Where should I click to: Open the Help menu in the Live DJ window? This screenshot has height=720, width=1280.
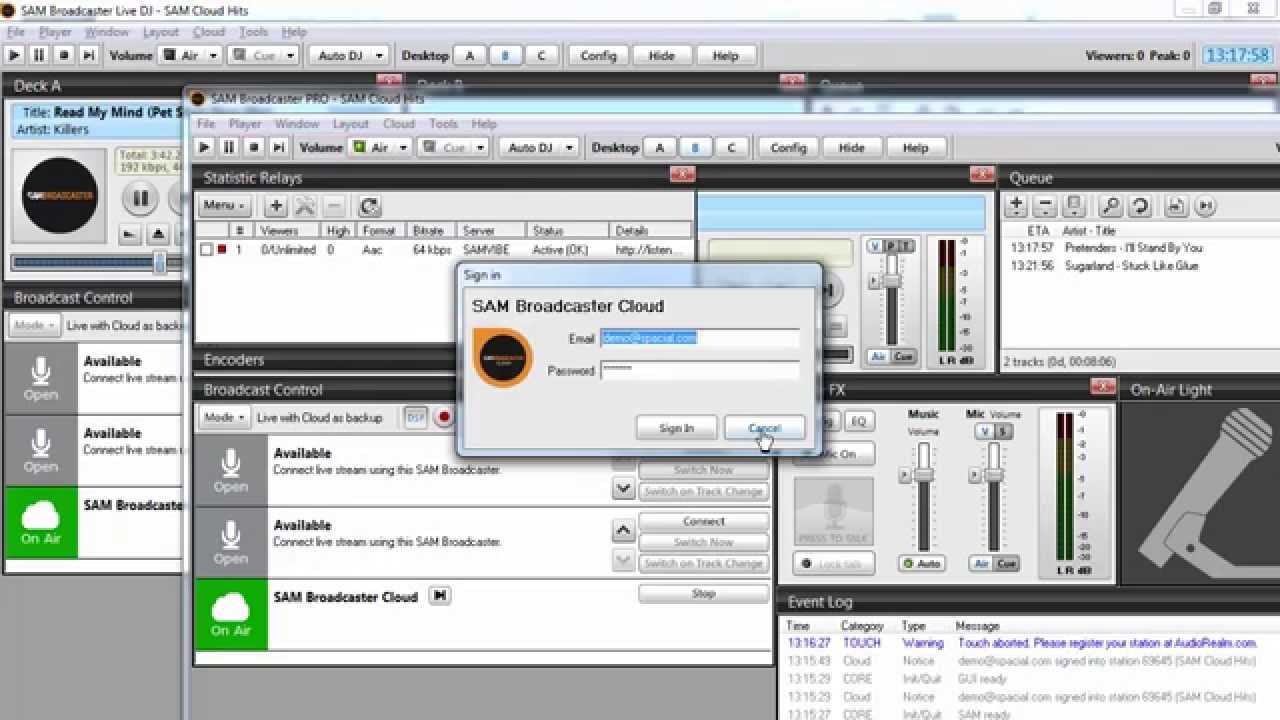pos(294,32)
